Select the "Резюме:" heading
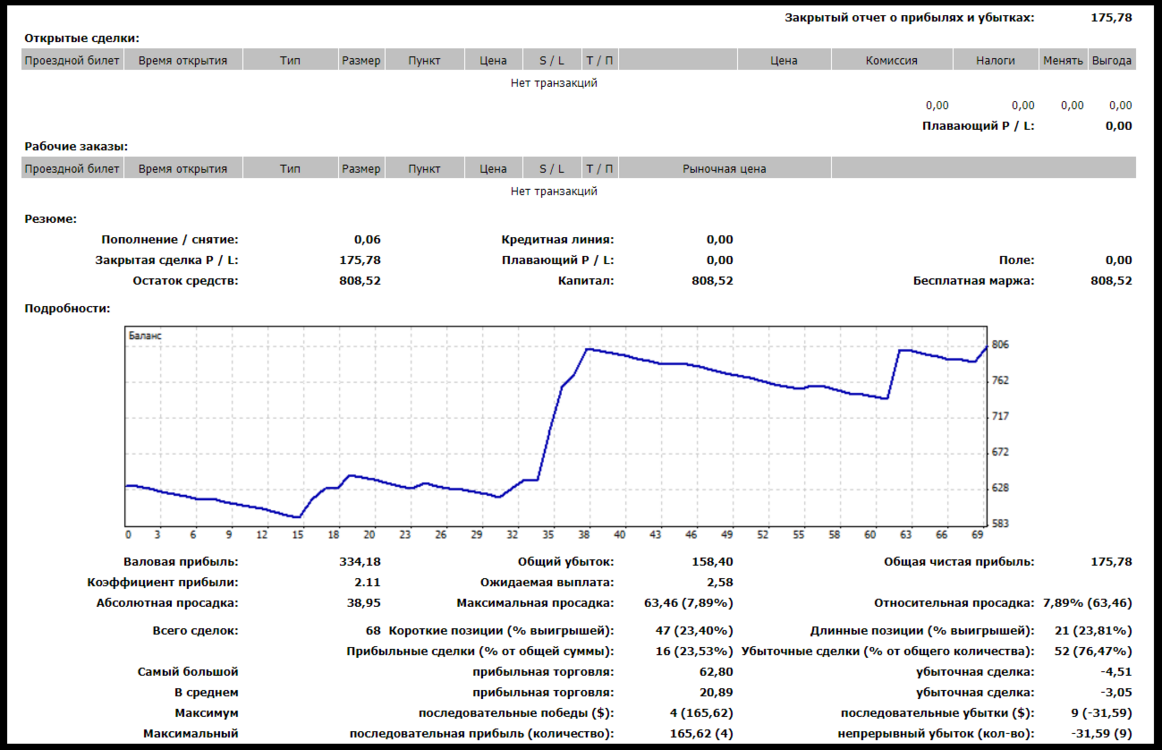 coord(50,219)
